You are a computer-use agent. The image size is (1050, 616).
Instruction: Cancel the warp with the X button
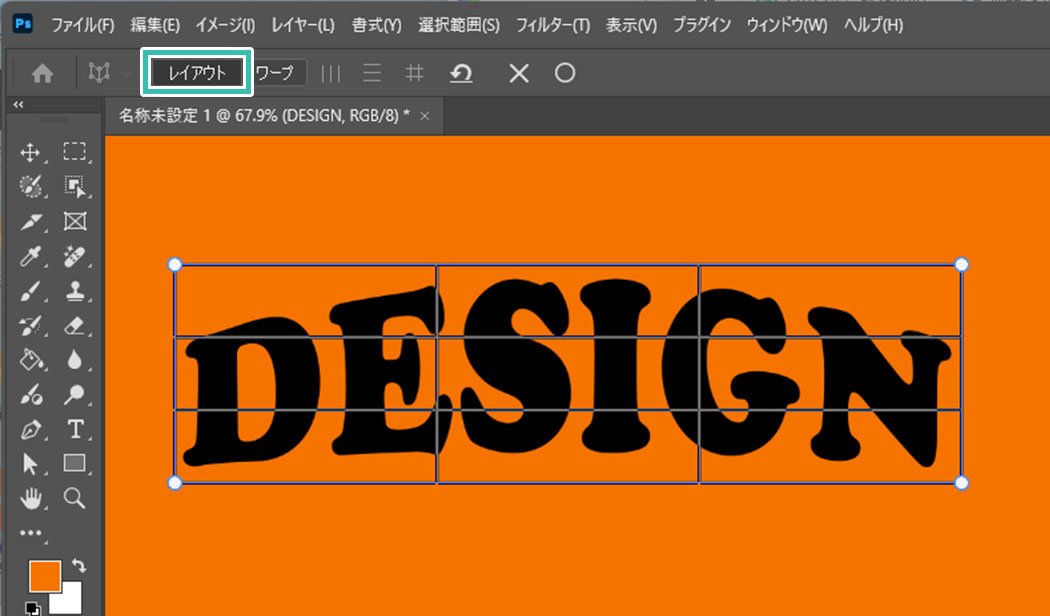518,73
